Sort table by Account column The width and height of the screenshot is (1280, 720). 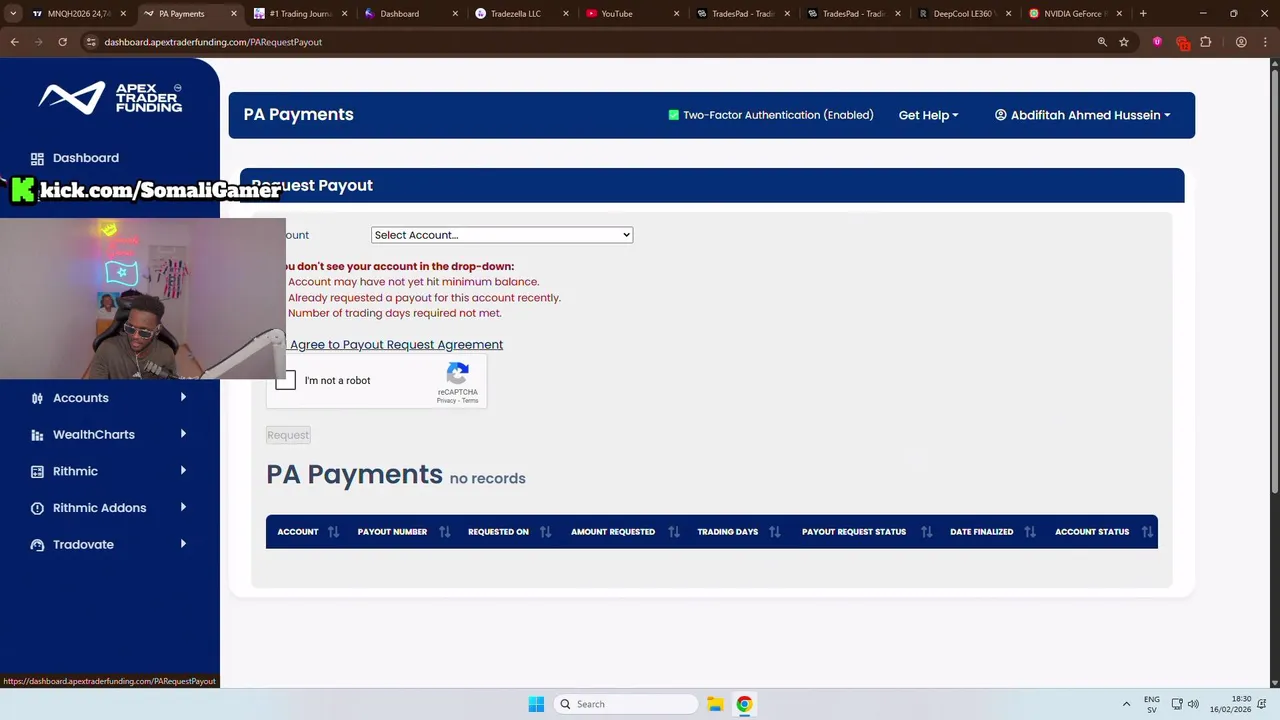309,532
